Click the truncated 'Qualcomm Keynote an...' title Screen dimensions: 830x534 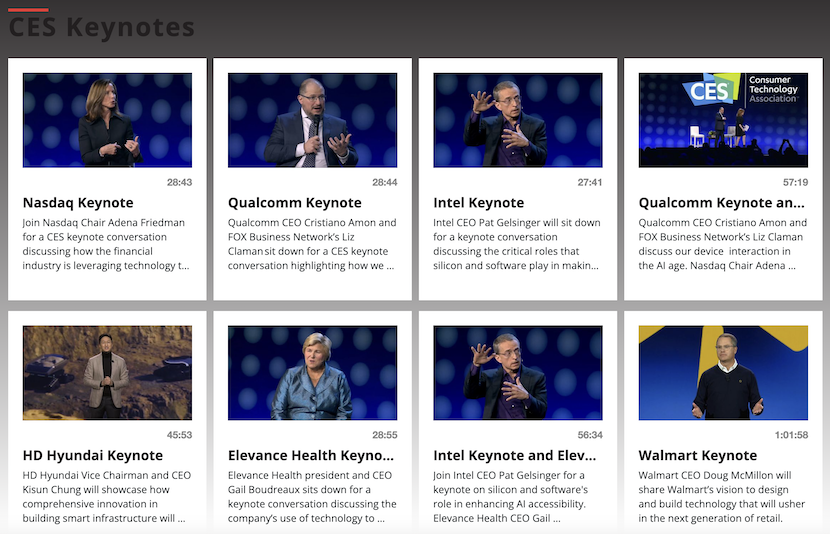coord(722,203)
